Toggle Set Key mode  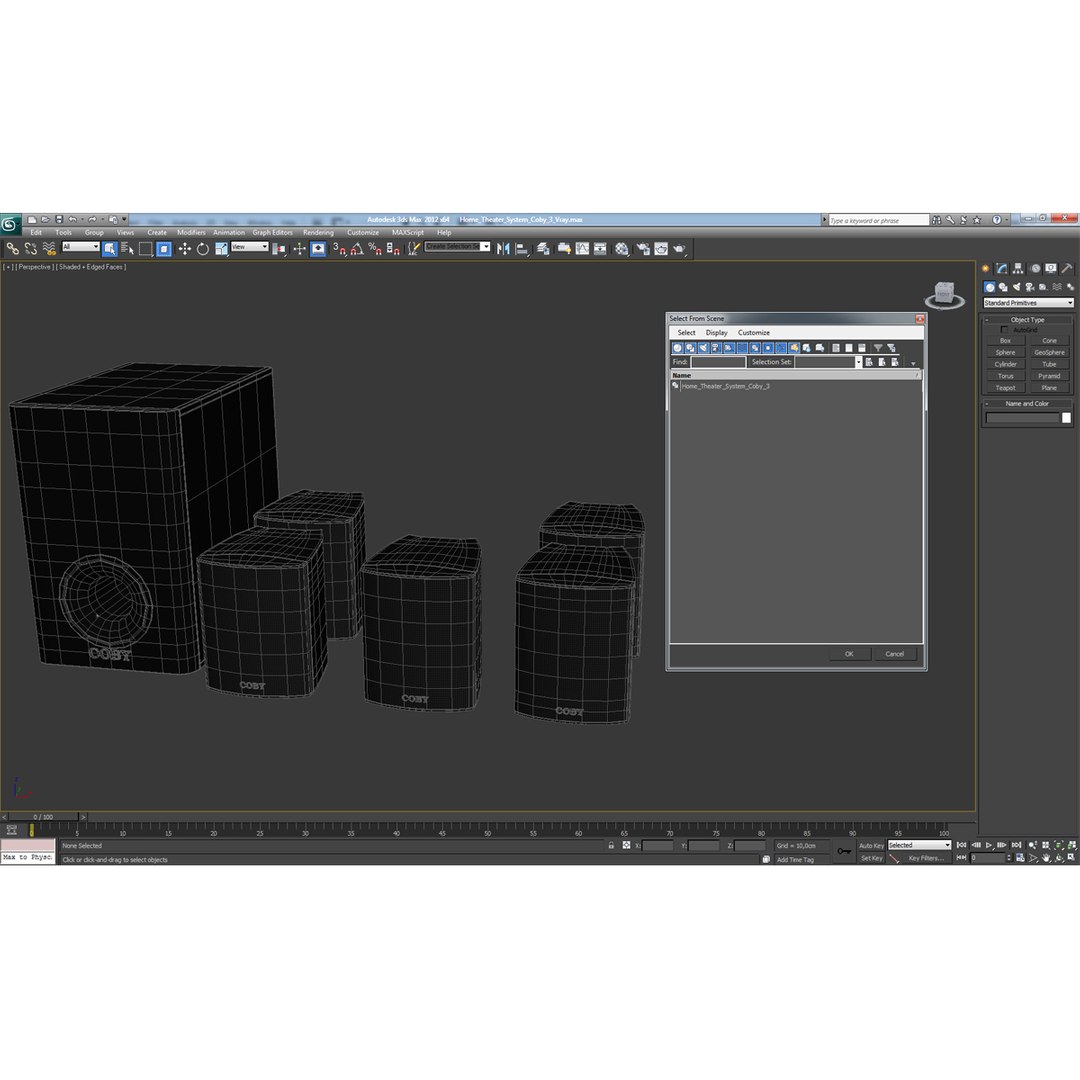871,858
